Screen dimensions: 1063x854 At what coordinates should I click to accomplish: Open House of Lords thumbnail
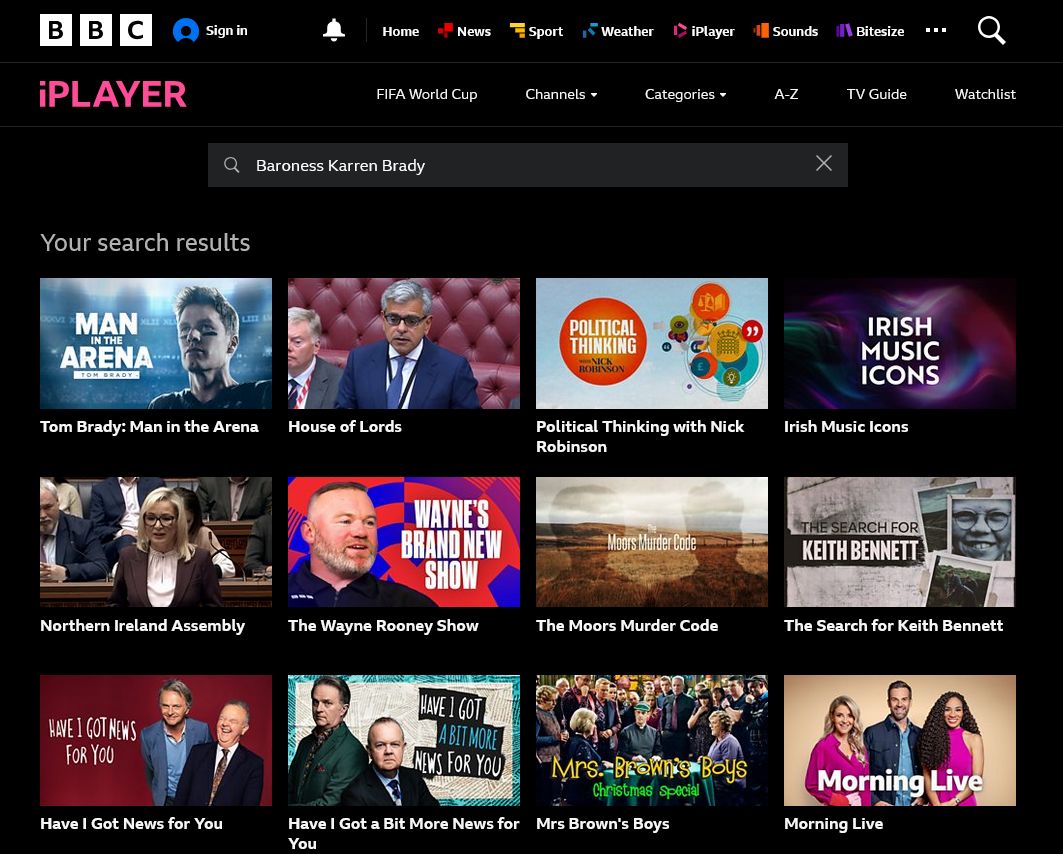coord(404,343)
